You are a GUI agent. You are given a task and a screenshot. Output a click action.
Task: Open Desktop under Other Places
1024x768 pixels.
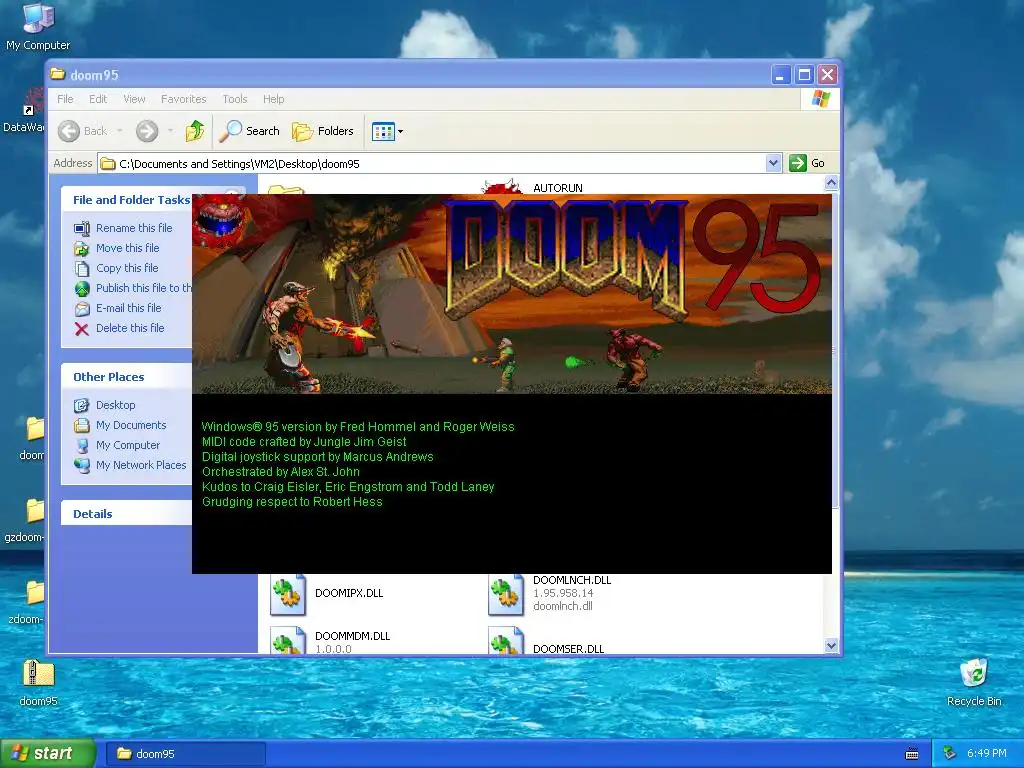click(x=116, y=406)
